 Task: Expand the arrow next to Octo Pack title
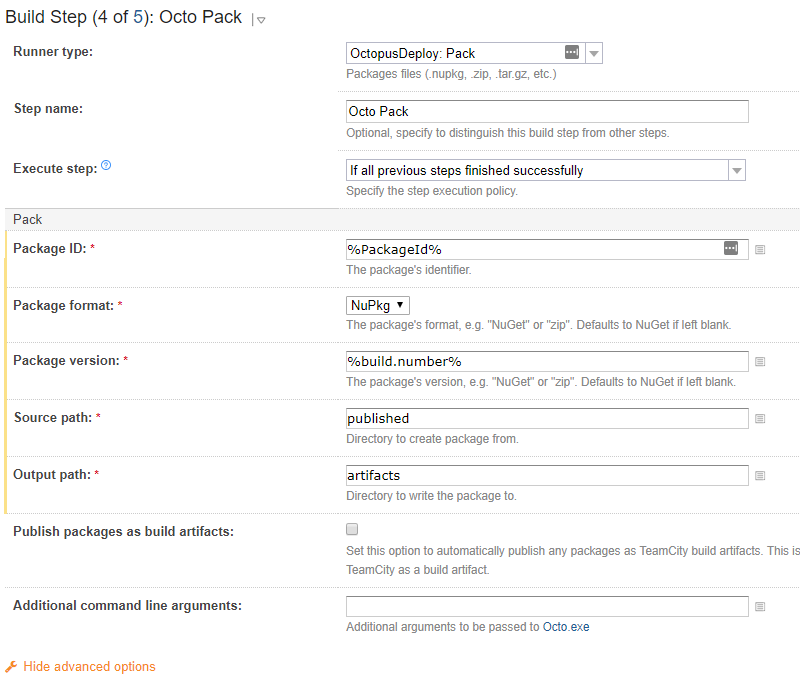pyautogui.click(x=259, y=19)
